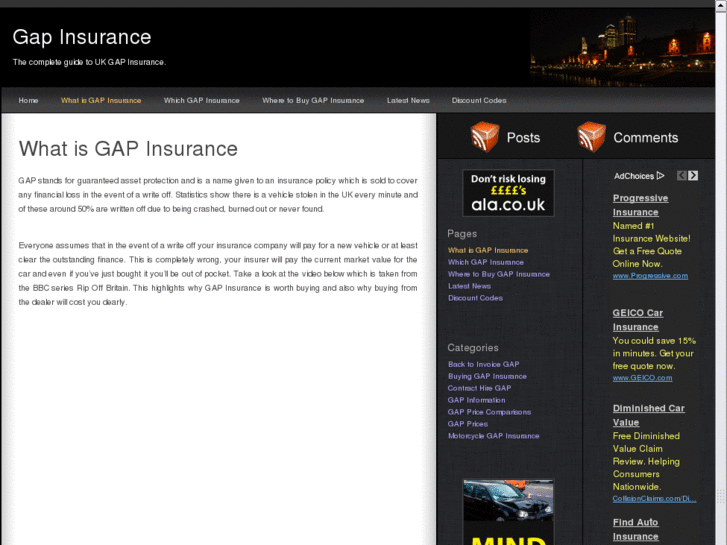Click the Progressive Insurance ad heading
The height and width of the screenshot is (545, 727).
point(640,205)
